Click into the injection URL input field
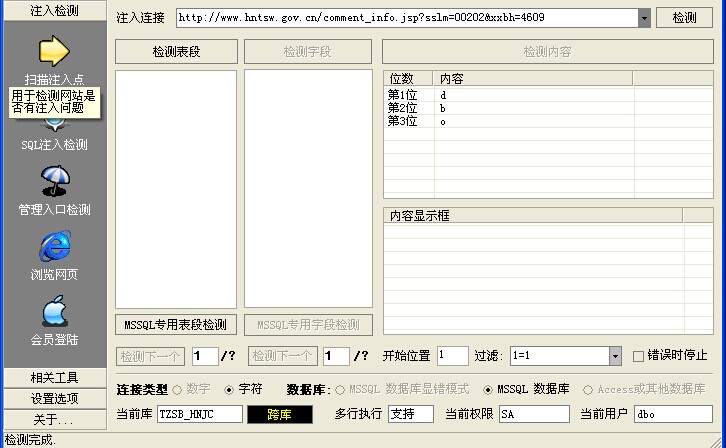726x448 pixels. [407, 18]
